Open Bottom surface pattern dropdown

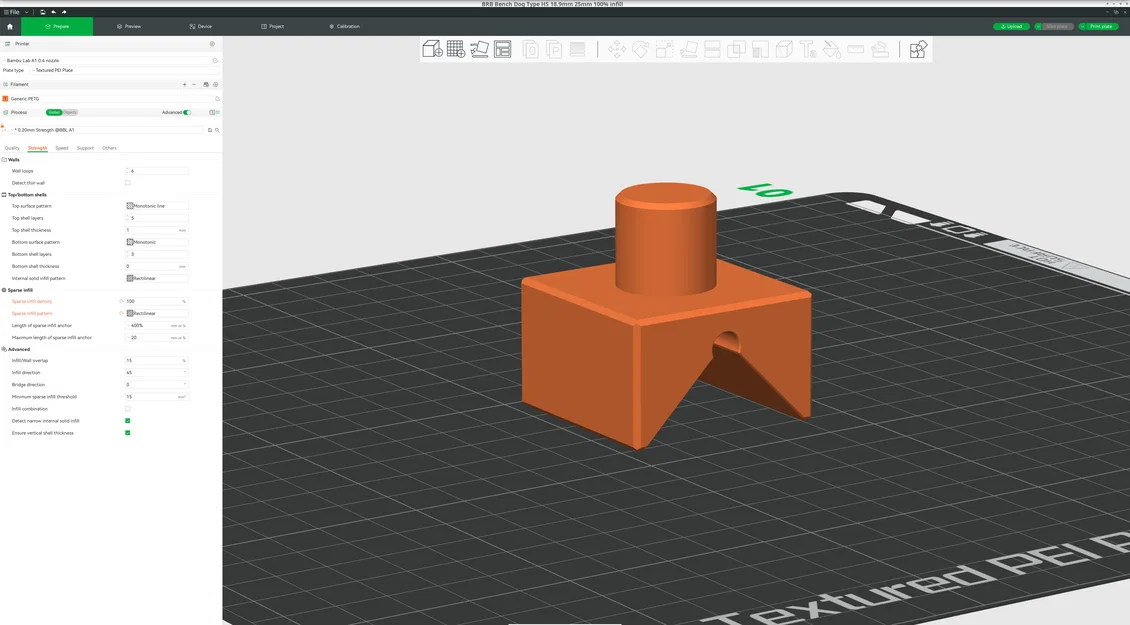pyautogui.click(x=157, y=242)
